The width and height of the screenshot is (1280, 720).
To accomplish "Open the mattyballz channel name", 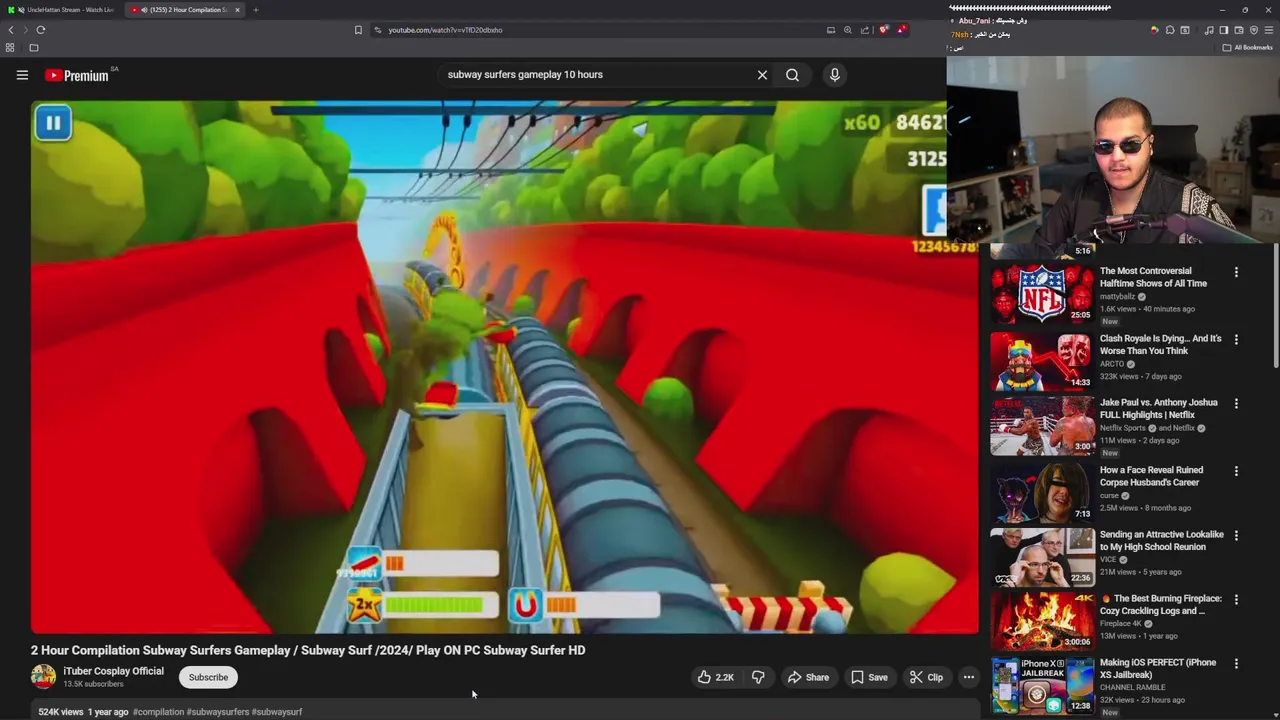I will (x=1117, y=297).
